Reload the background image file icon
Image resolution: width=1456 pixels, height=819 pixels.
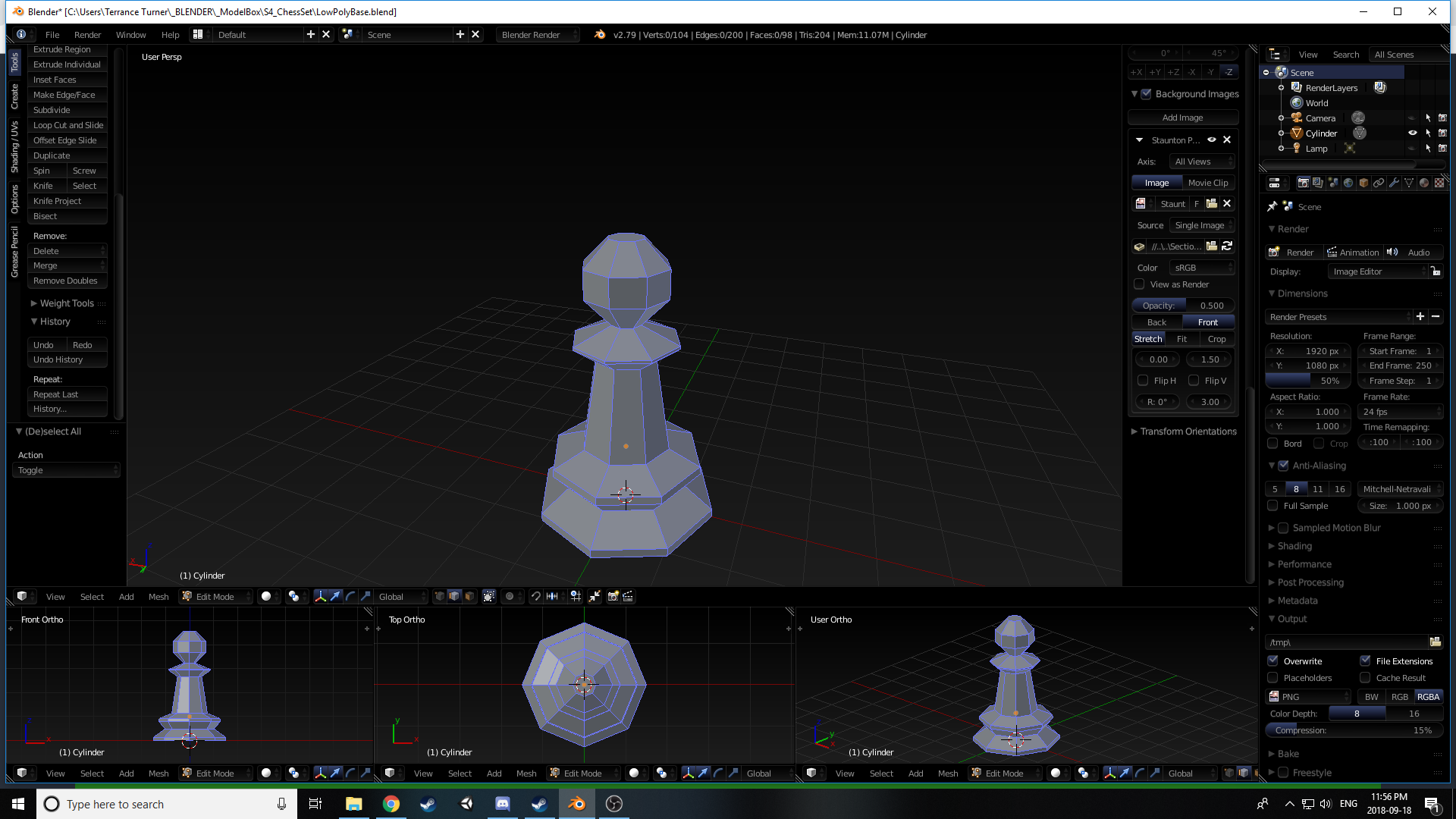pyautogui.click(x=1227, y=246)
